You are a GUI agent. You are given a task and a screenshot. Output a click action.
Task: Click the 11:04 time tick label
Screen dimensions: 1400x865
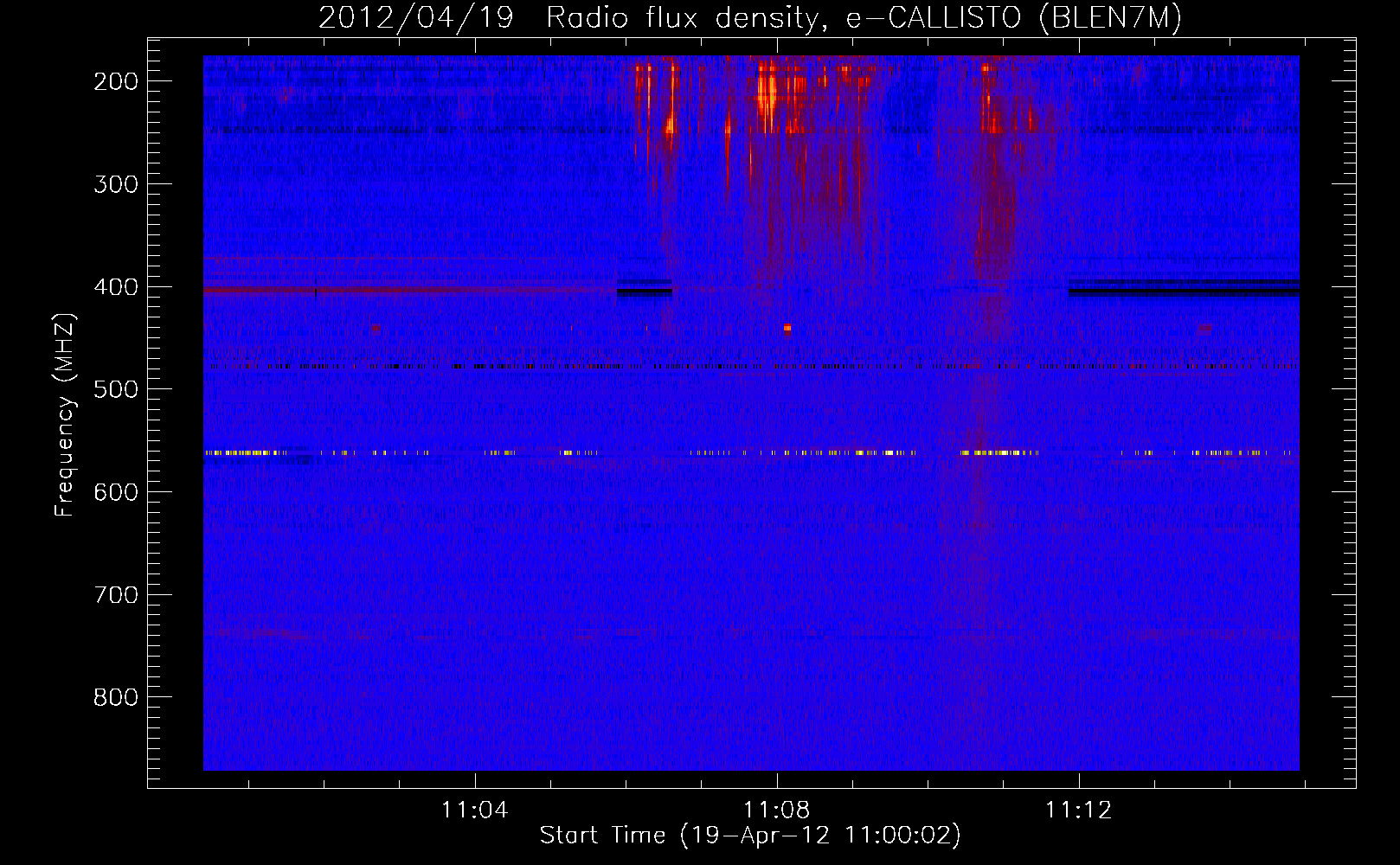coord(474,811)
